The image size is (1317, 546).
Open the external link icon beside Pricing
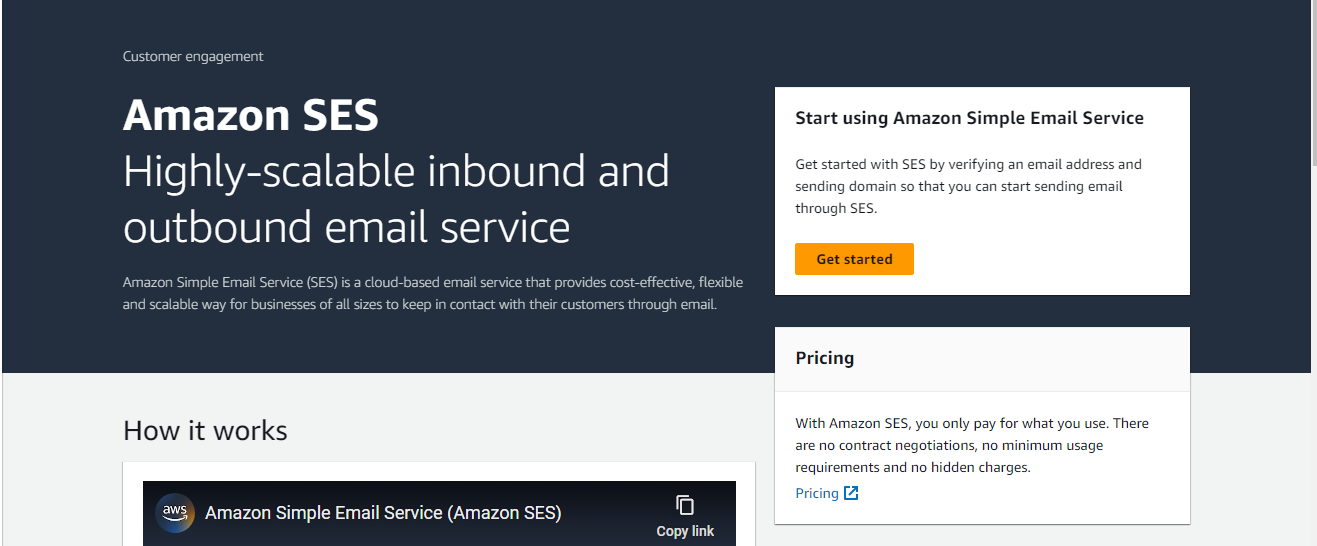(851, 493)
